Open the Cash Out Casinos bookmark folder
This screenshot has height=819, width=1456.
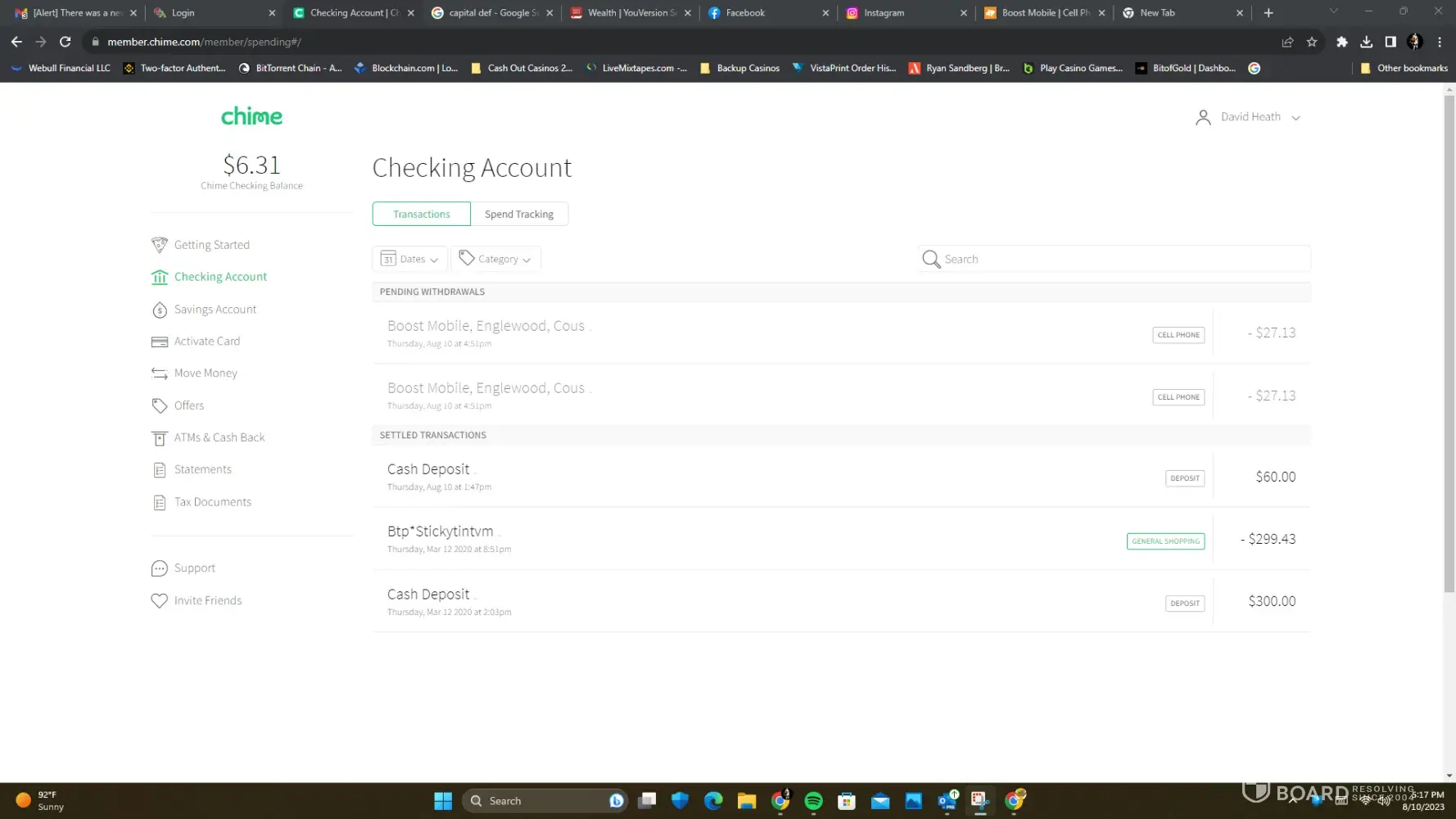[x=522, y=68]
